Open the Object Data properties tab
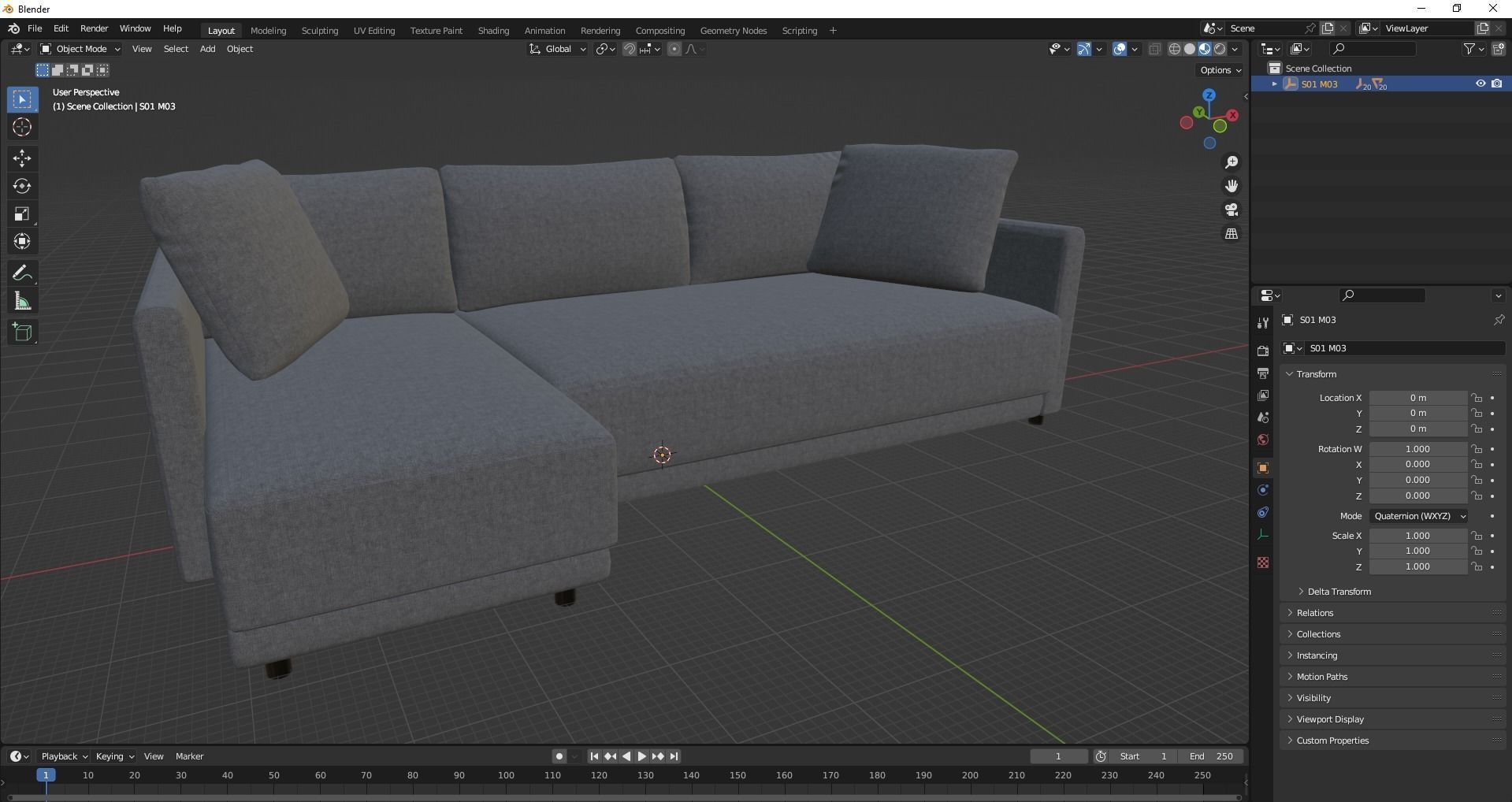 click(x=1263, y=534)
